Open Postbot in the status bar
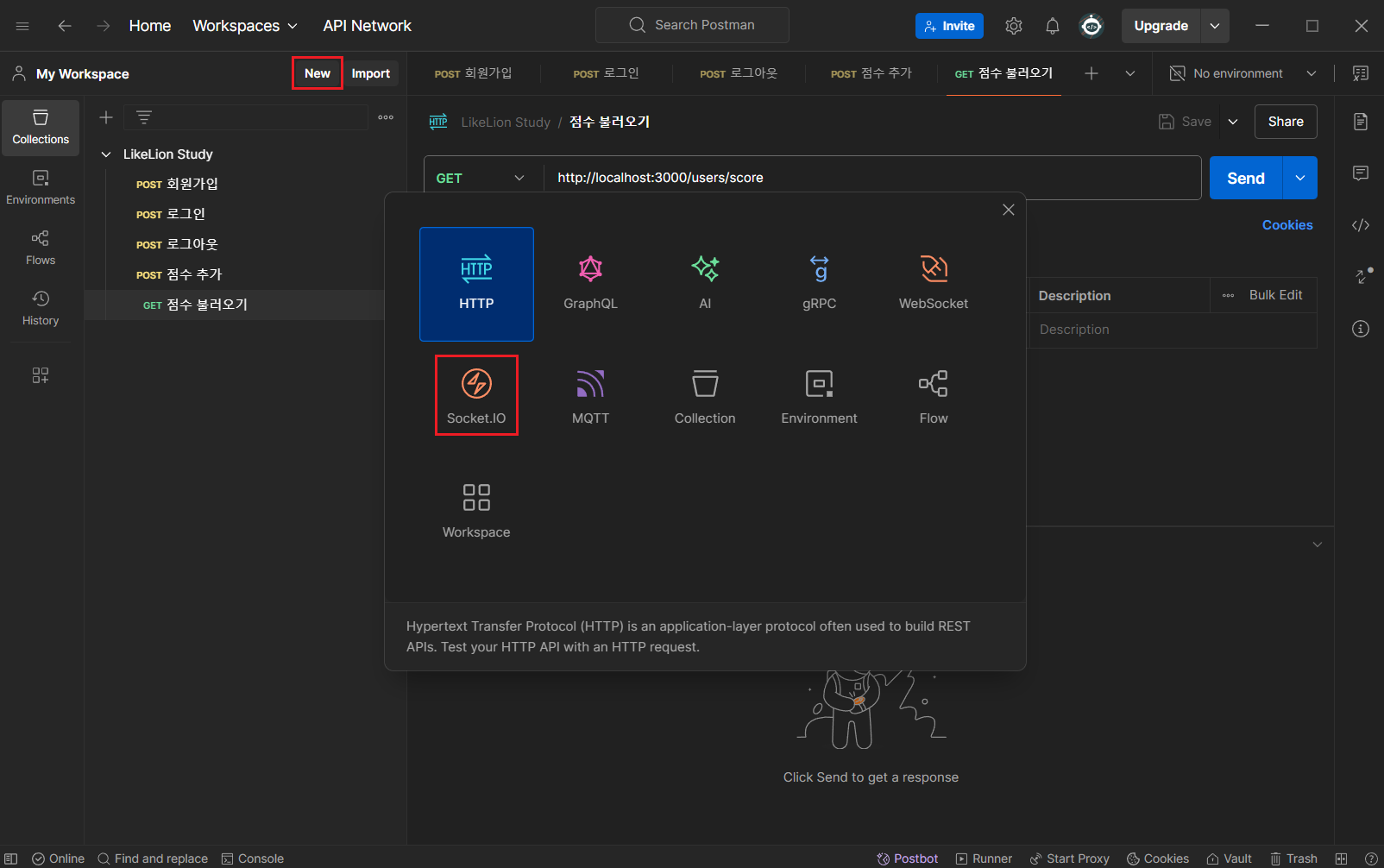Screen dimensions: 1384x868 coord(908,859)
